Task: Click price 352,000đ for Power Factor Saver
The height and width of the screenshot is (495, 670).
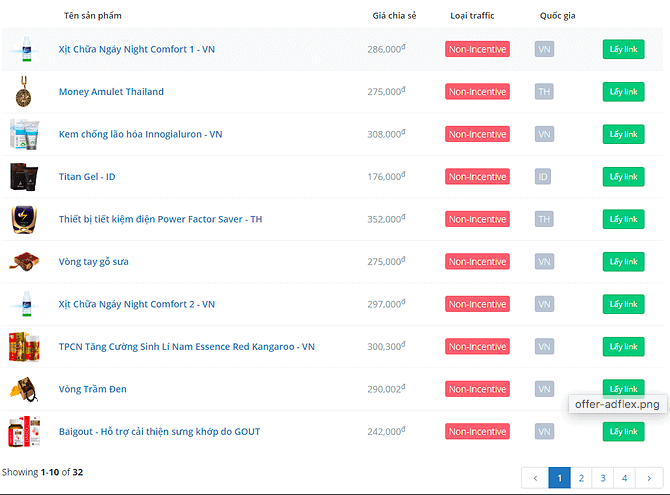Action: click(x=386, y=219)
